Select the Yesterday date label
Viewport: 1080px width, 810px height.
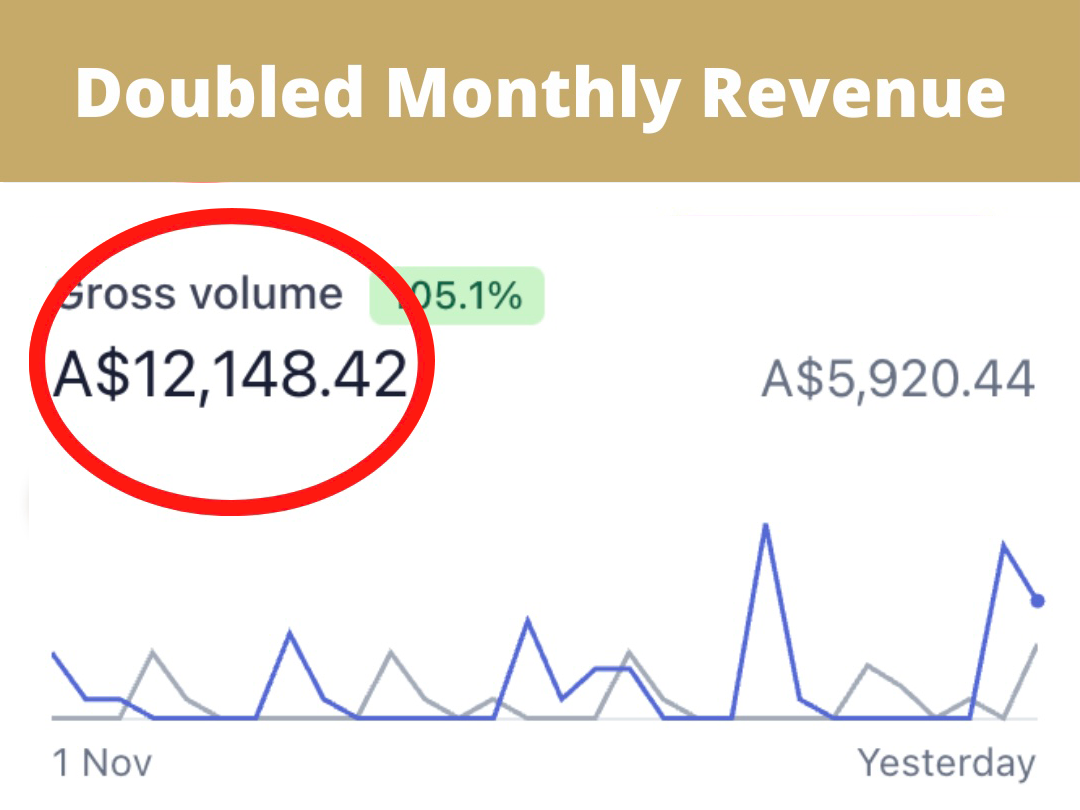coord(946,763)
